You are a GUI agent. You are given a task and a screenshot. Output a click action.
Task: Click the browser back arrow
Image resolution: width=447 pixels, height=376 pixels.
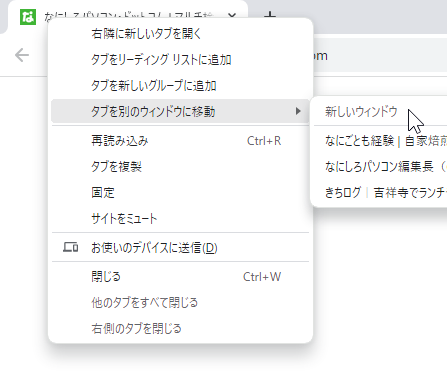(22, 55)
